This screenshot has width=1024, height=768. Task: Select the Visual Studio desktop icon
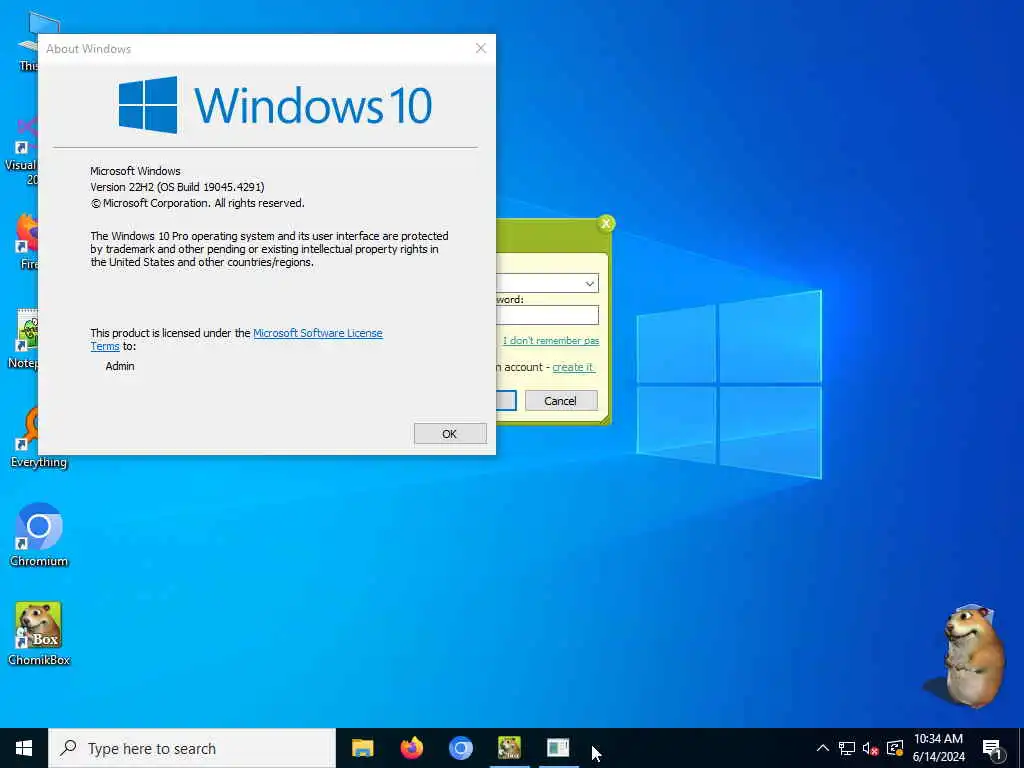22,149
